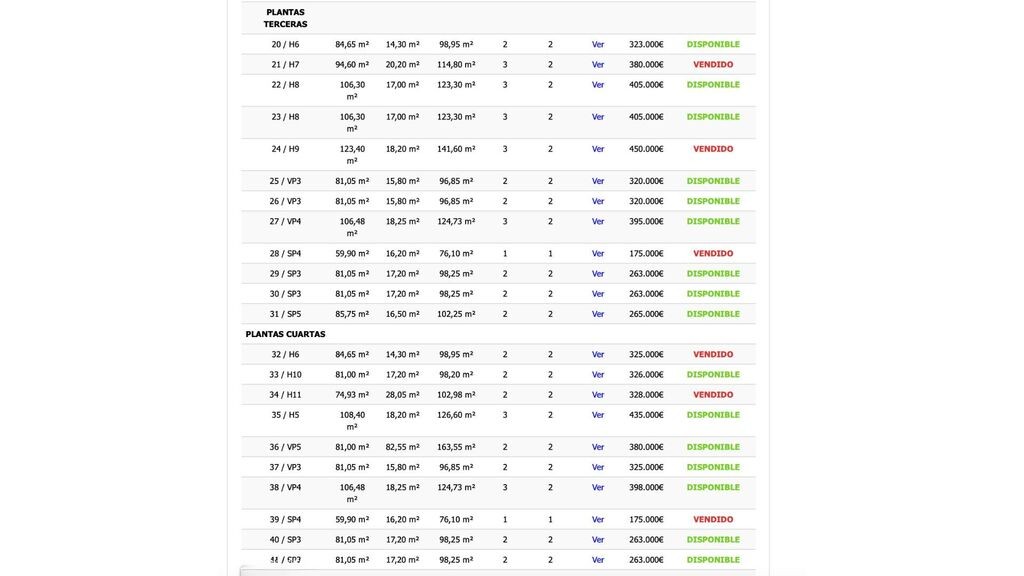Click DISPONIBLE status of unit 23 / H8
The height and width of the screenshot is (576, 1024).
pos(713,117)
